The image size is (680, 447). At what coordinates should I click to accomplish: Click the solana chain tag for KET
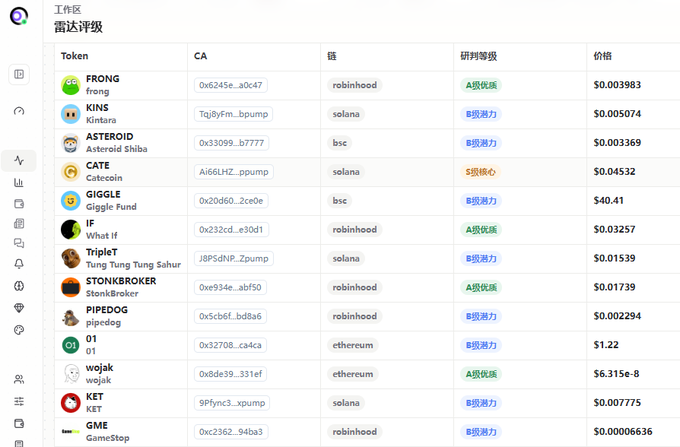click(346, 403)
